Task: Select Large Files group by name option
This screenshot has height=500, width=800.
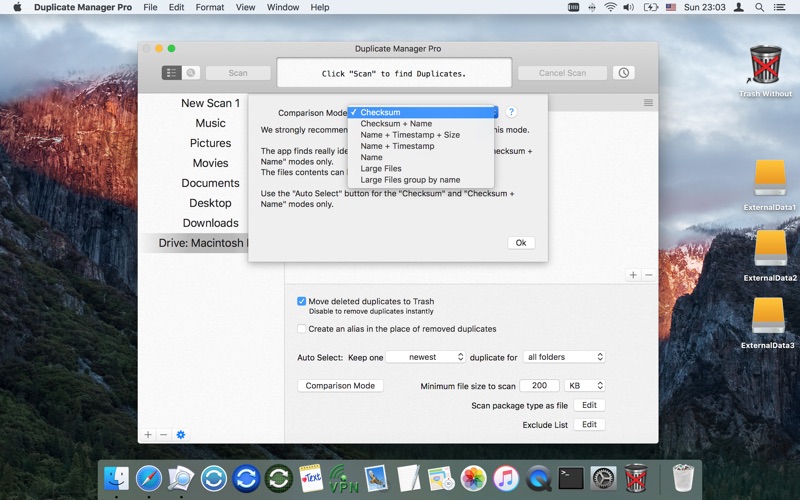Action: [x=410, y=180]
